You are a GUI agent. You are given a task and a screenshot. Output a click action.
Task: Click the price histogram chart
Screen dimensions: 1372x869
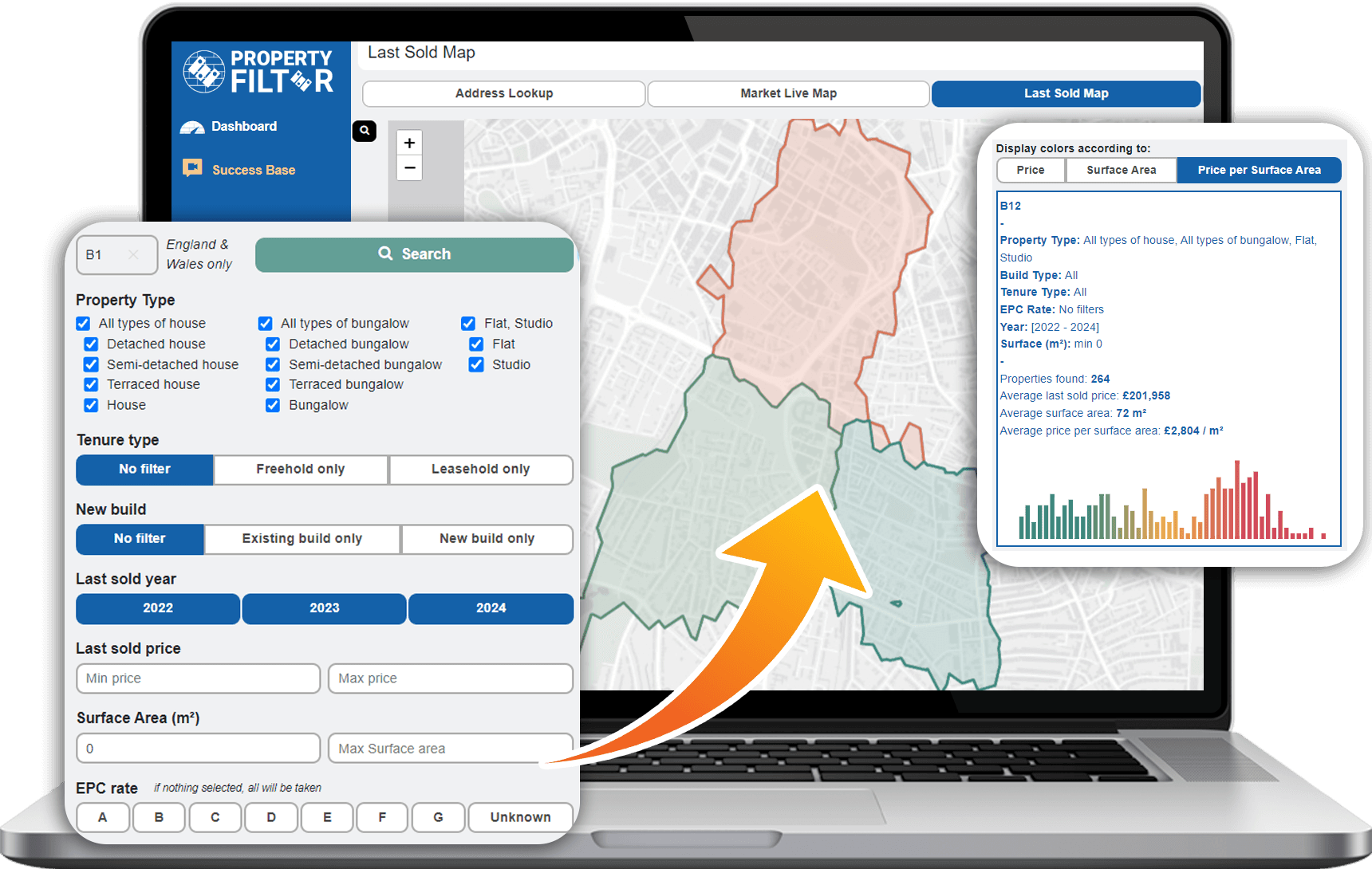pos(1171,500)
